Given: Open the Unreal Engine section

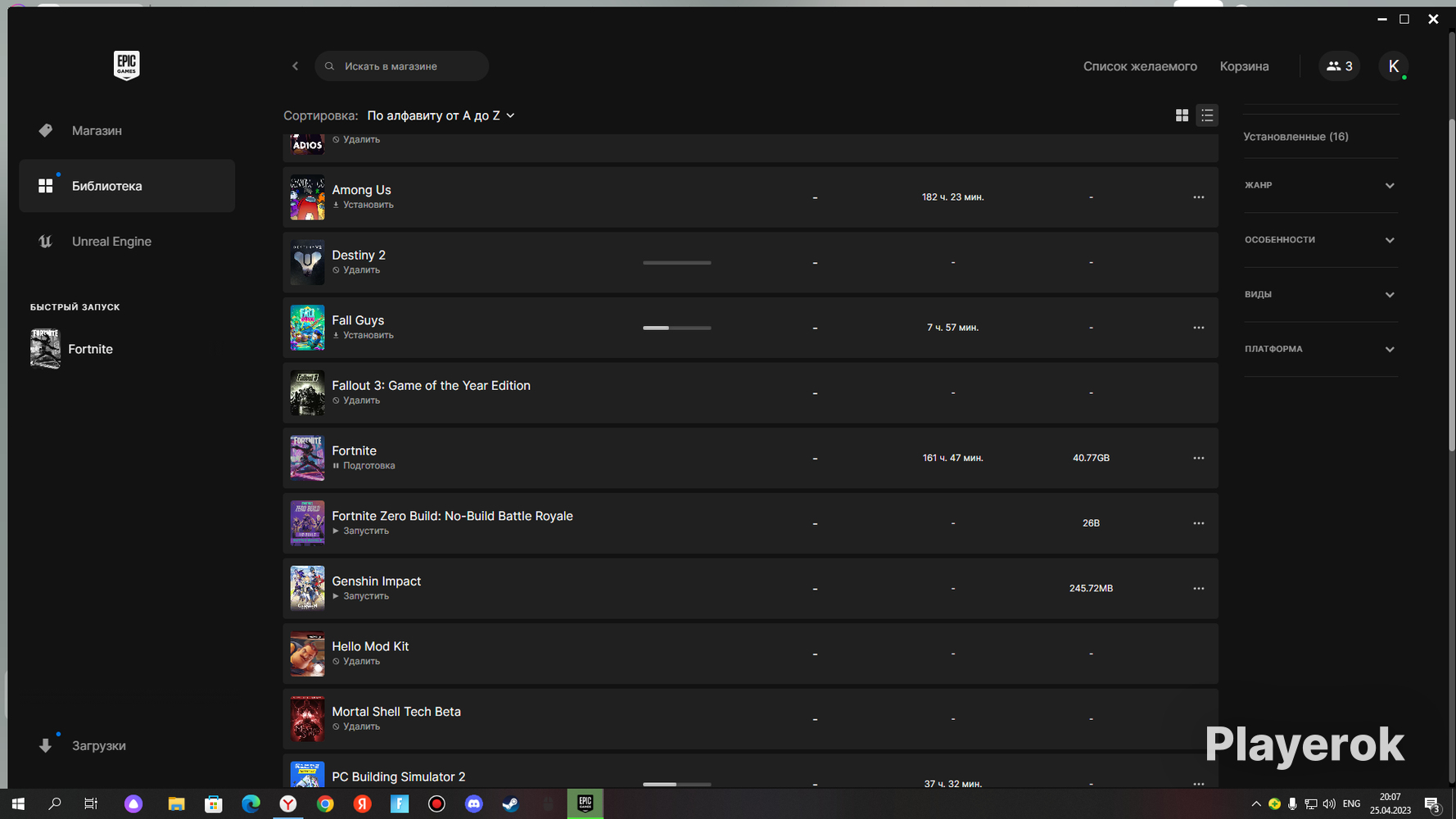Looking at the screenshot, I should click(x=111, y=242).
